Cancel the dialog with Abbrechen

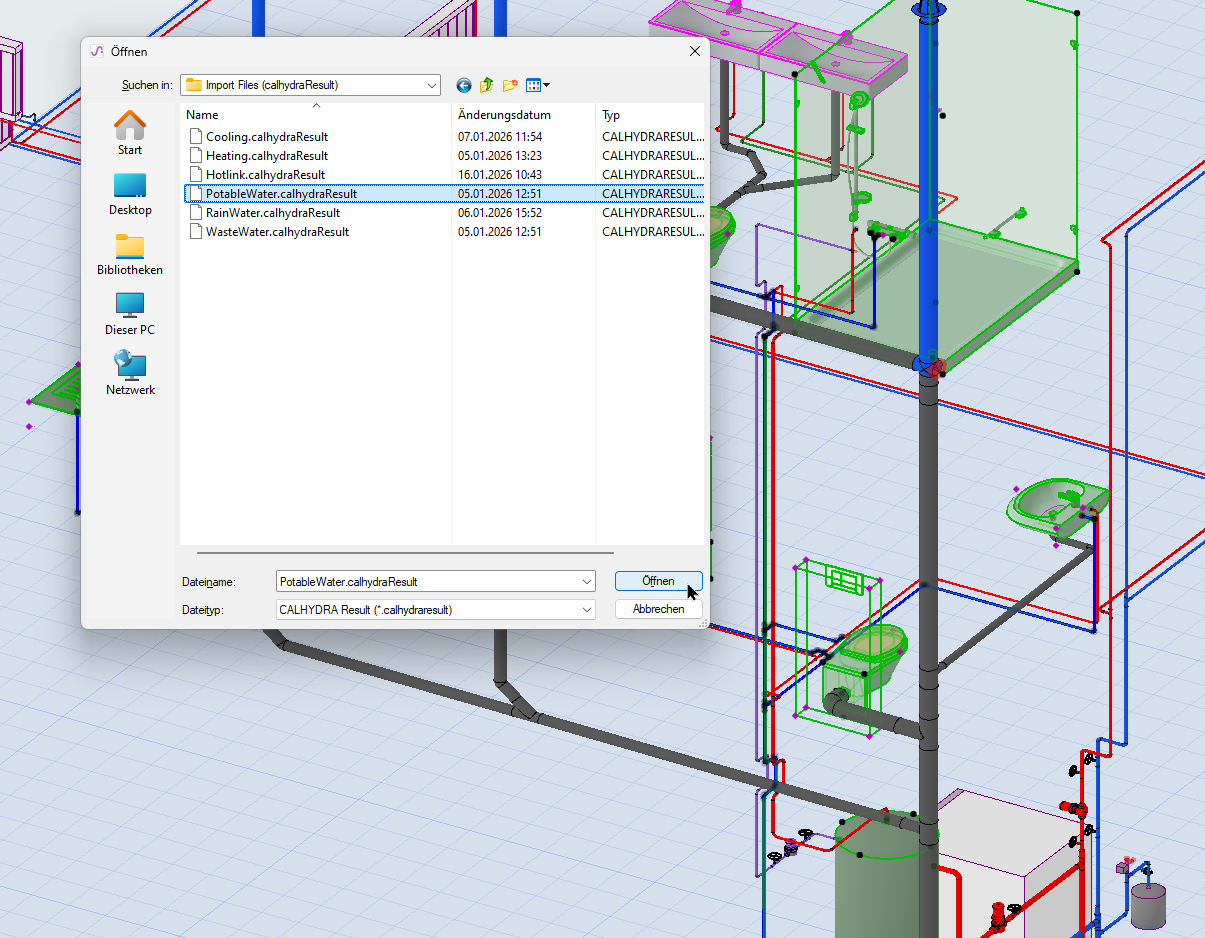[658, 609]
